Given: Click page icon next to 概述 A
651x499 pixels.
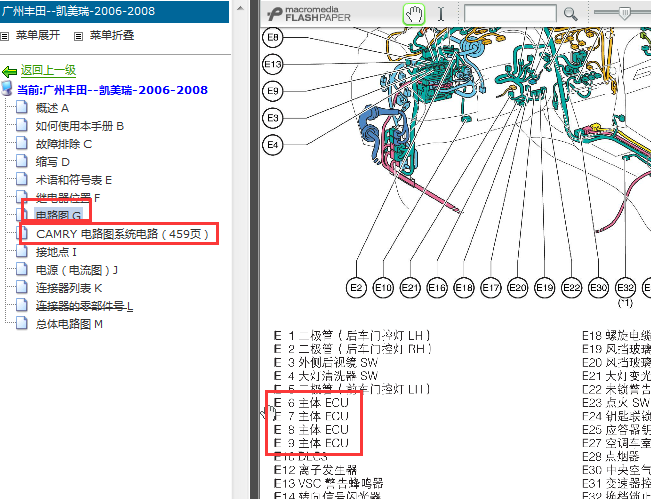Looking at the screenshot, I should pos(22,107).
